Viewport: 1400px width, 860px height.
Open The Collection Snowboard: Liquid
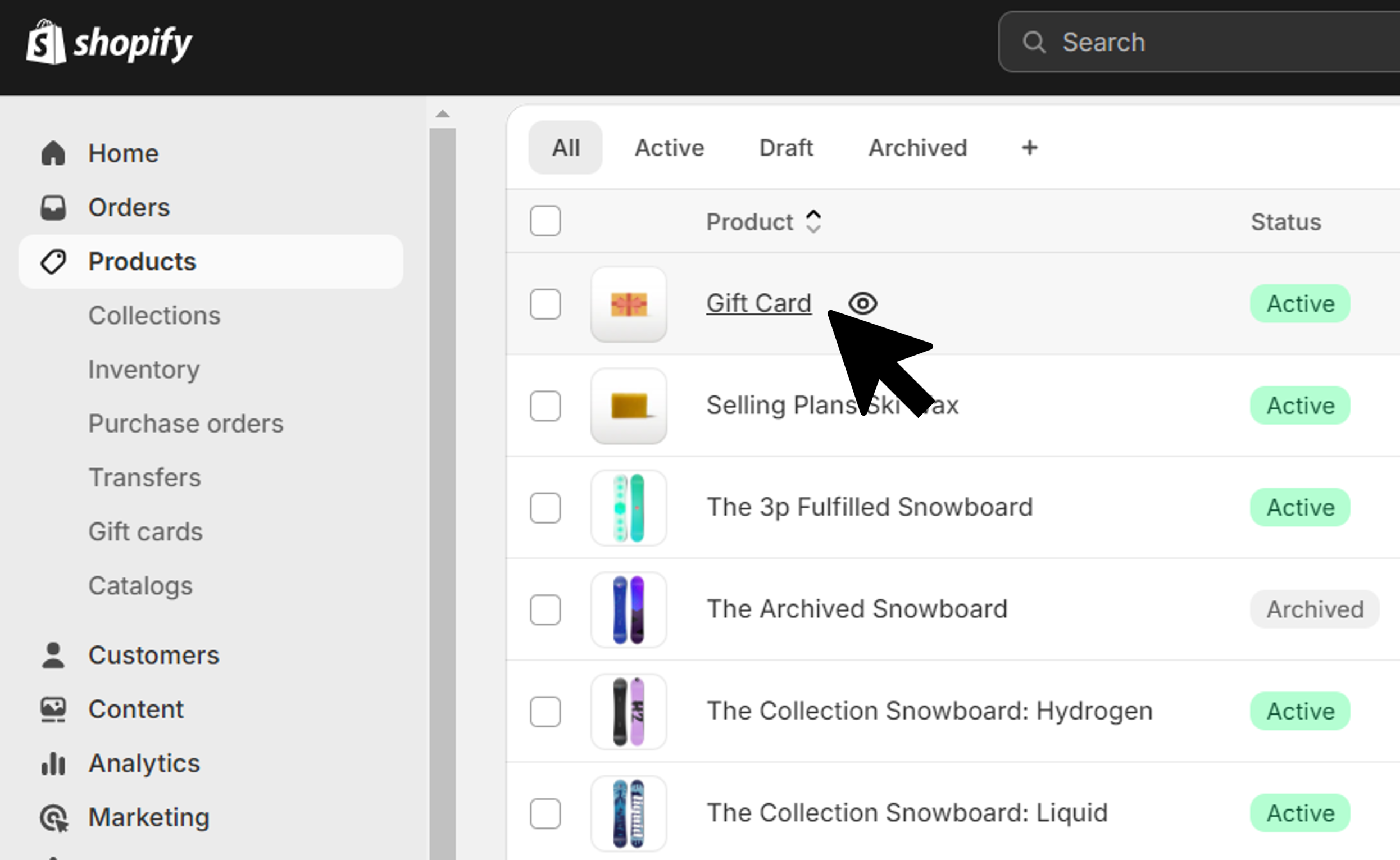pos(907,813)
